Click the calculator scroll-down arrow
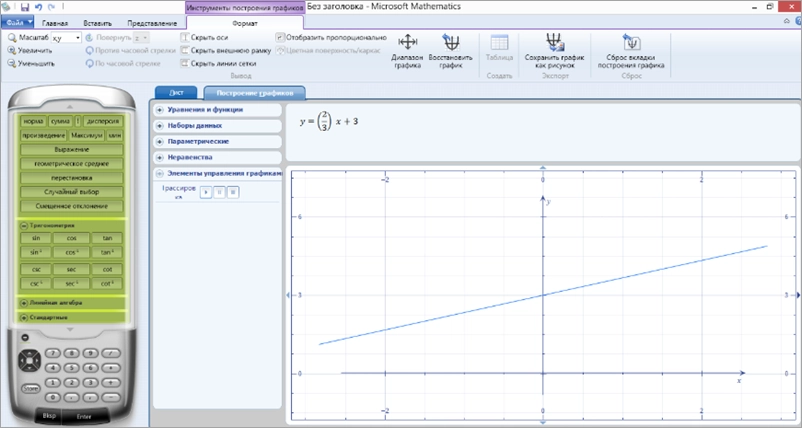This screenshot has width=802, height=428. [x=71, y=330]
